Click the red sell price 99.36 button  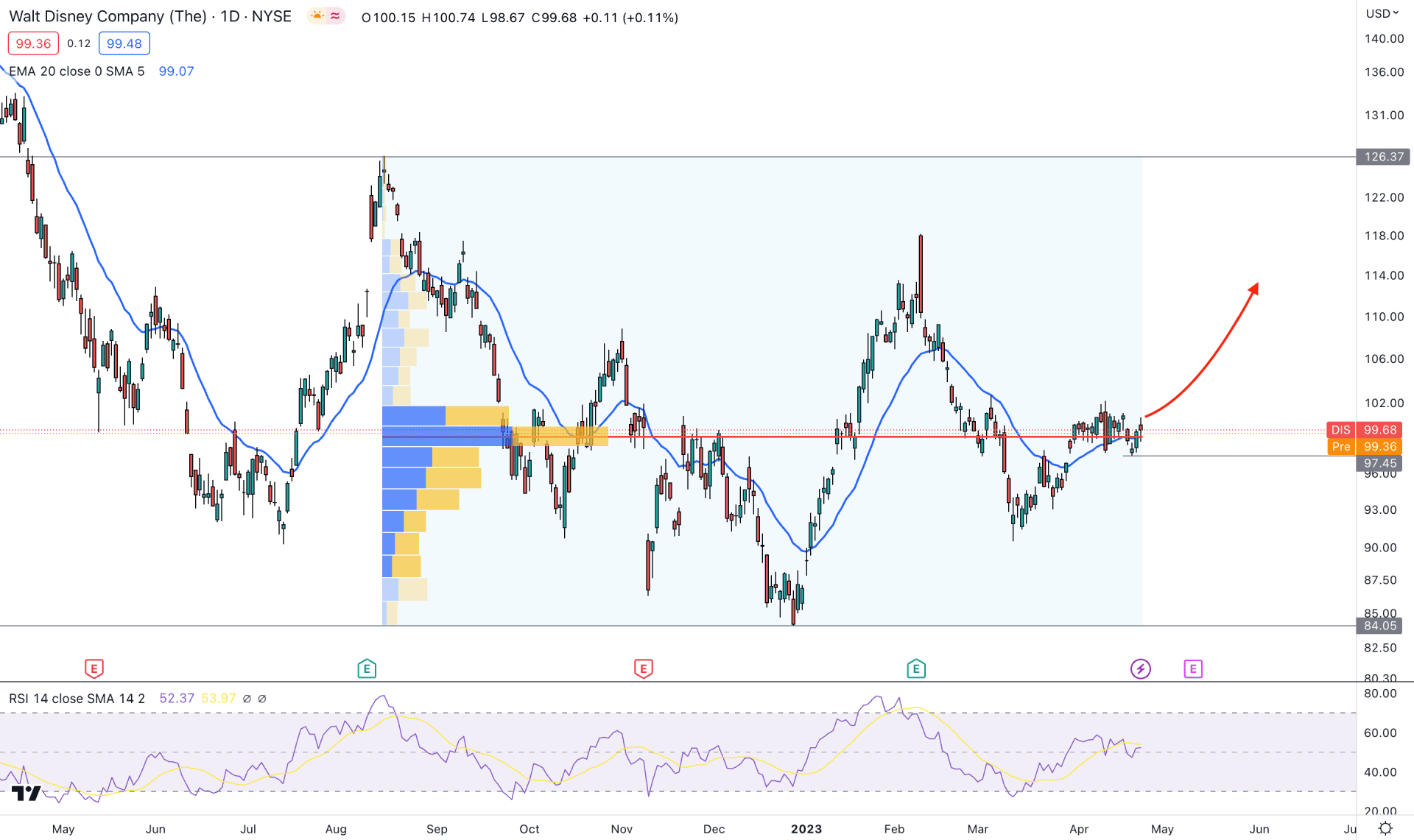(x=33, y=43)
